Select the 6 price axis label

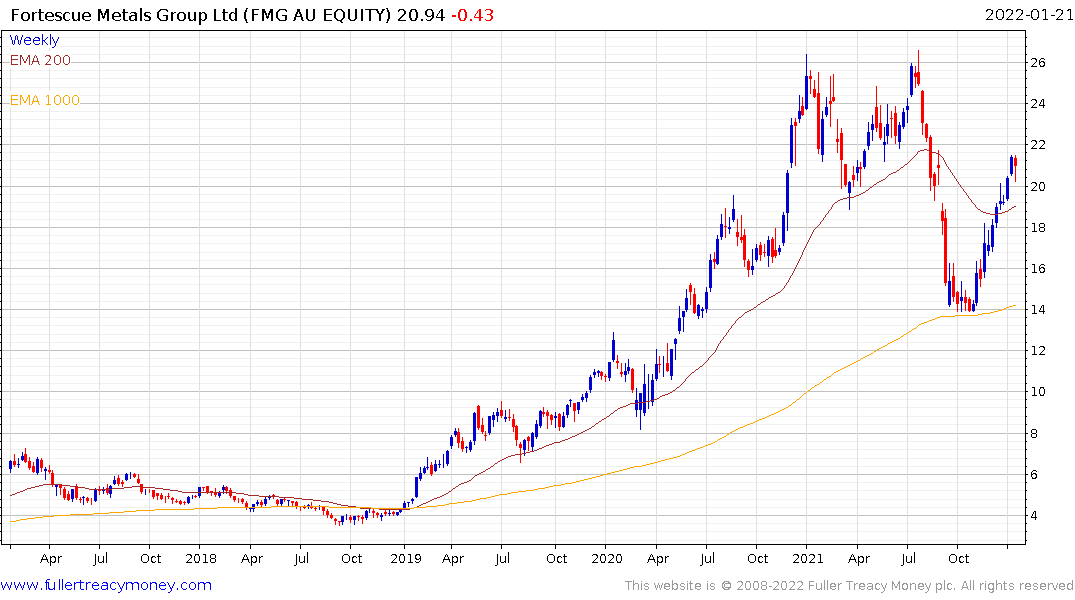point(1034,475)
